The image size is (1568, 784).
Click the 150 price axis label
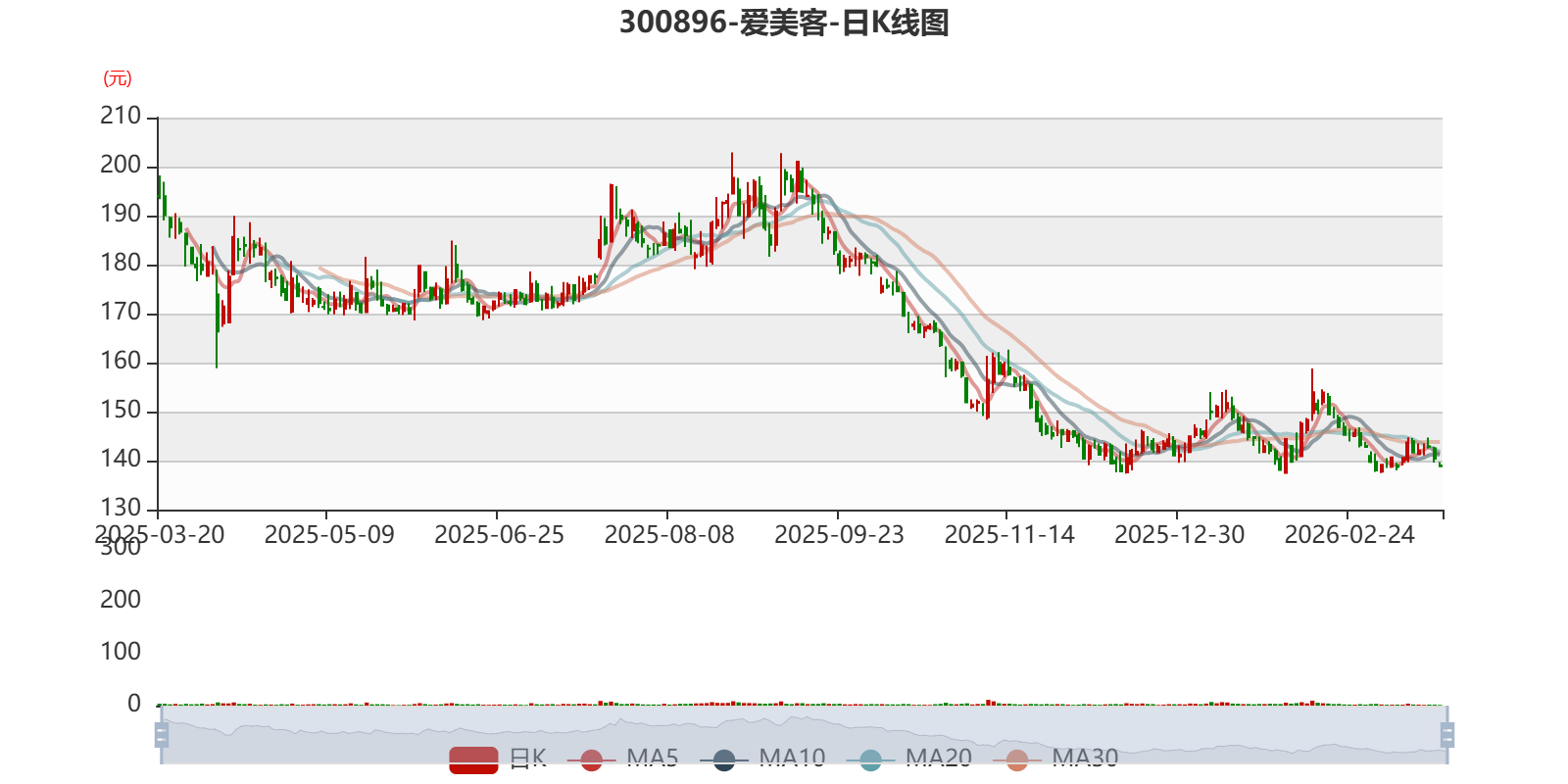coord(121,410)
